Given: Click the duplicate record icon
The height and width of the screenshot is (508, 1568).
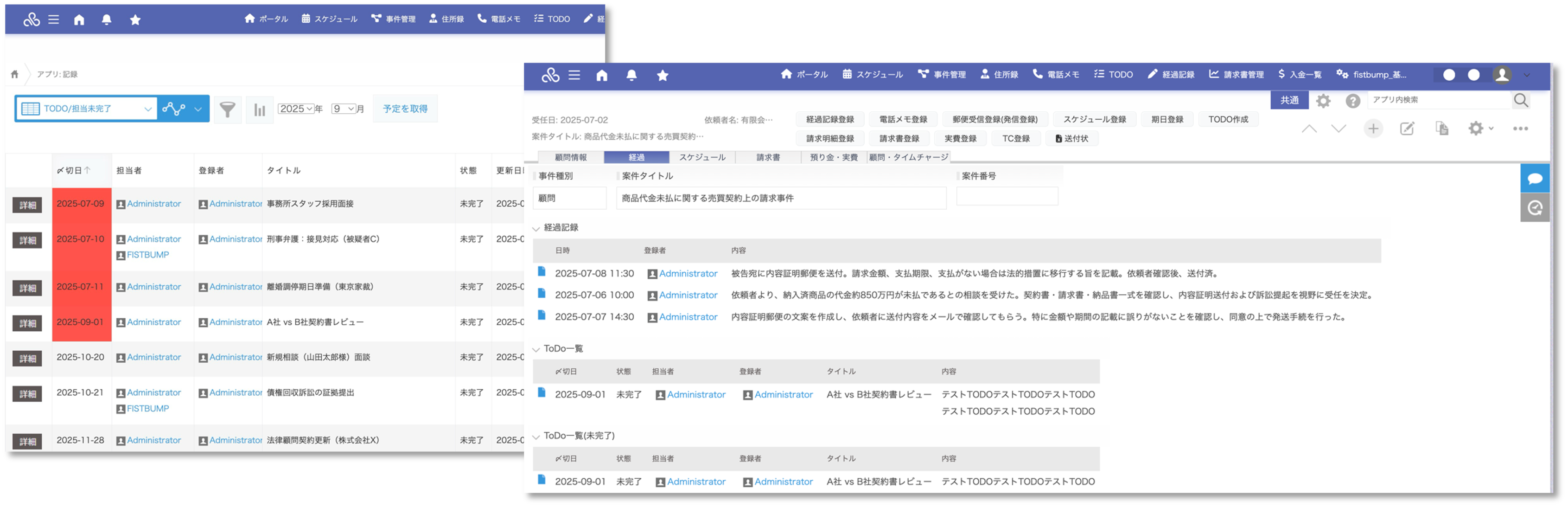Looking at the screenshot, I should tap(1441, 129).
